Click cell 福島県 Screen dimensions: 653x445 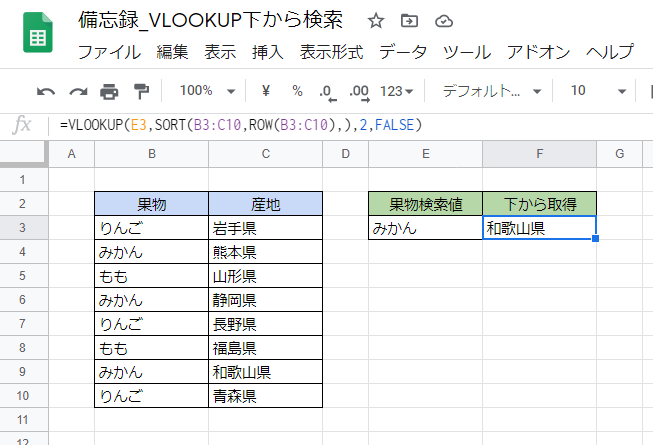tap(265, 348)
